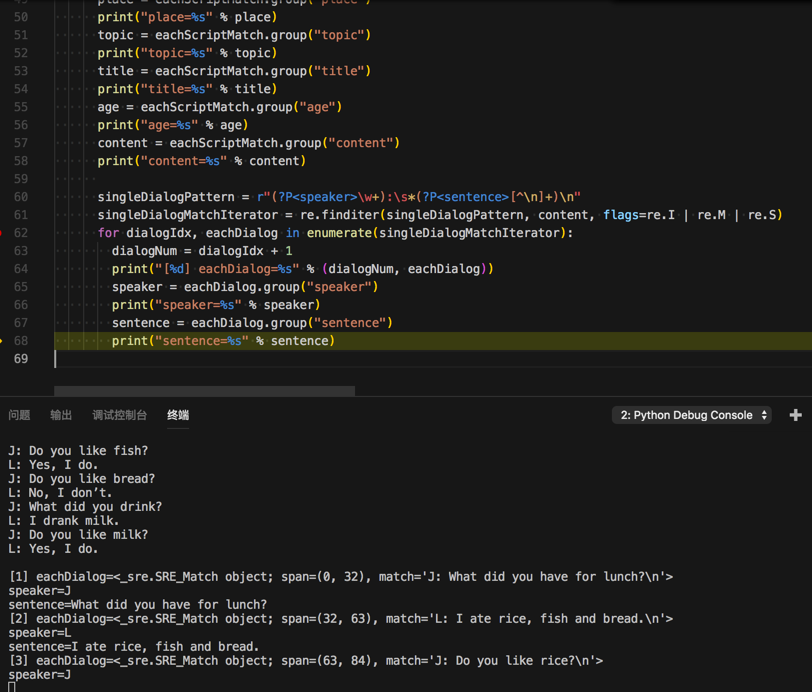
Task: Click the red breakpoint dot at line 62
Action: (x=1, y=233)
